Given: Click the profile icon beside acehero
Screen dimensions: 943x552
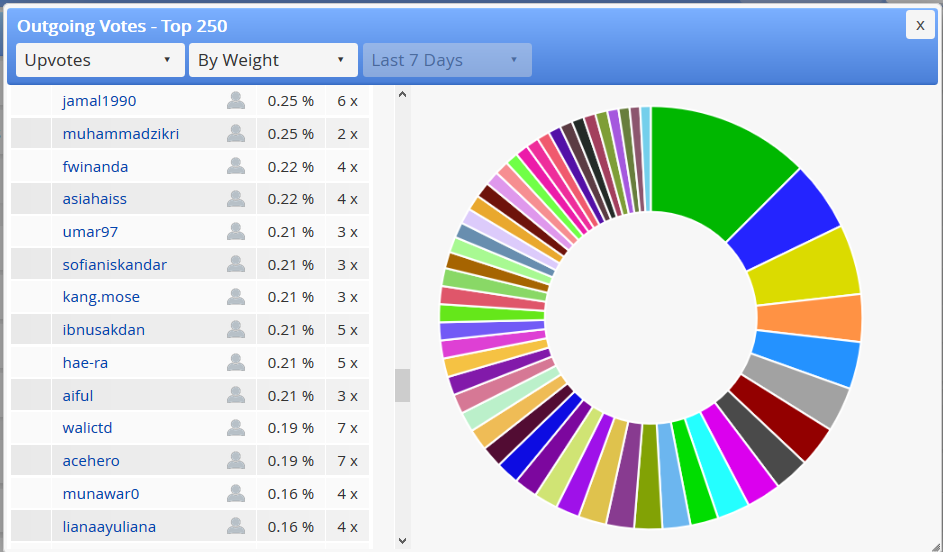Looking at the screenshot, I should click(x=236, y=461).
